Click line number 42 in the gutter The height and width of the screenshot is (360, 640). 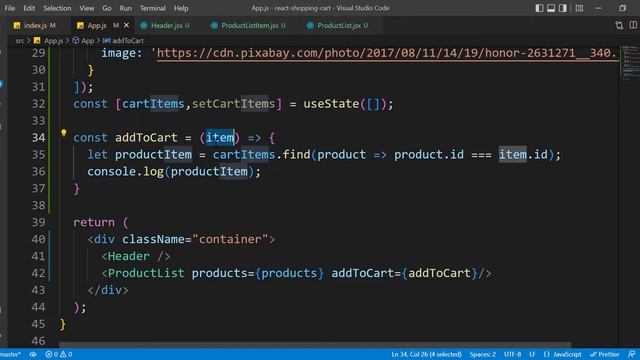tap(38, 273)
